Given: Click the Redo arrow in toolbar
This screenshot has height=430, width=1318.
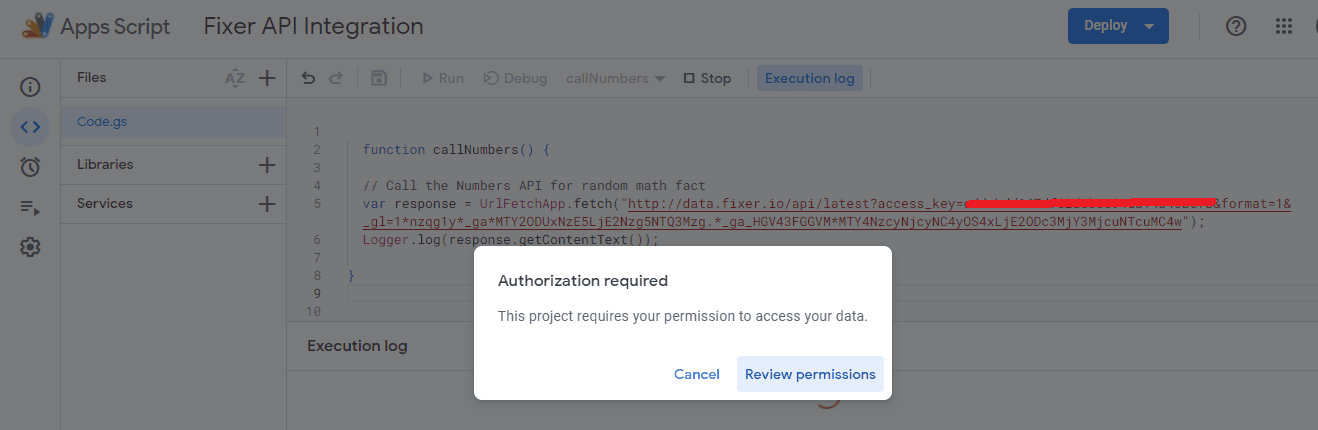Looking at the screenshot, I should pos(336,78).
